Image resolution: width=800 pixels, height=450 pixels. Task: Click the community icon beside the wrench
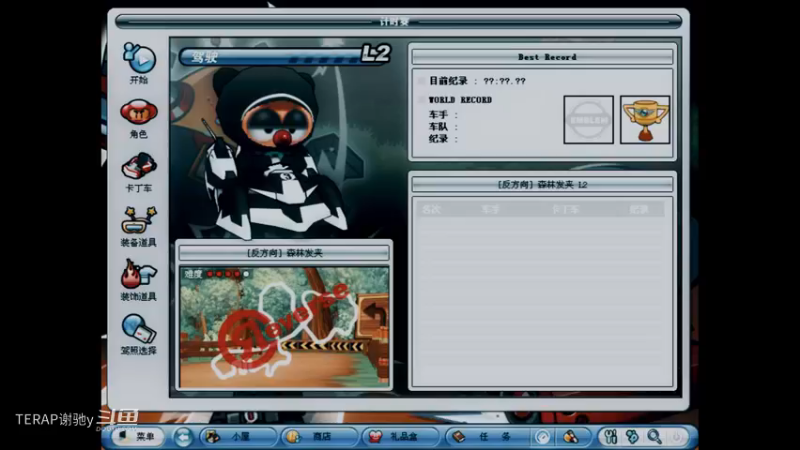click(x=632, y=437)
